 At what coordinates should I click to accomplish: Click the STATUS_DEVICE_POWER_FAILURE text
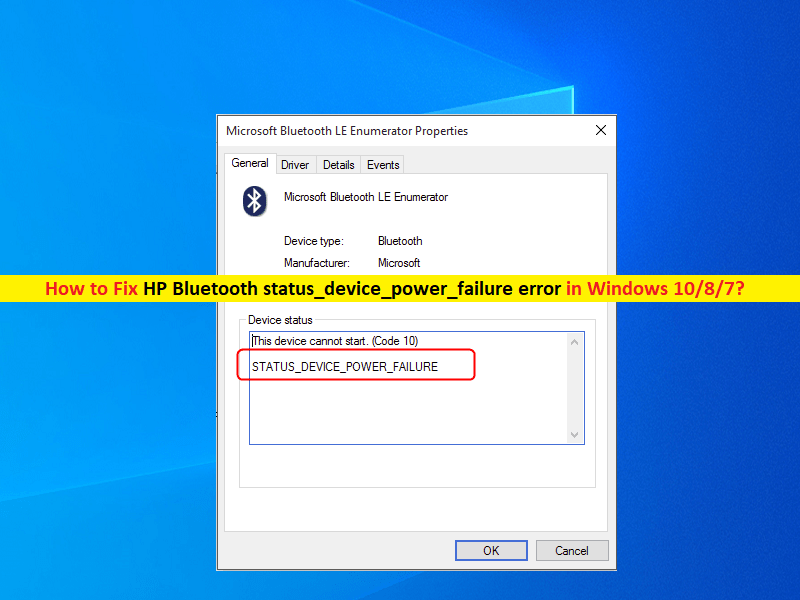pyautogui.click(x=345, y=367)
